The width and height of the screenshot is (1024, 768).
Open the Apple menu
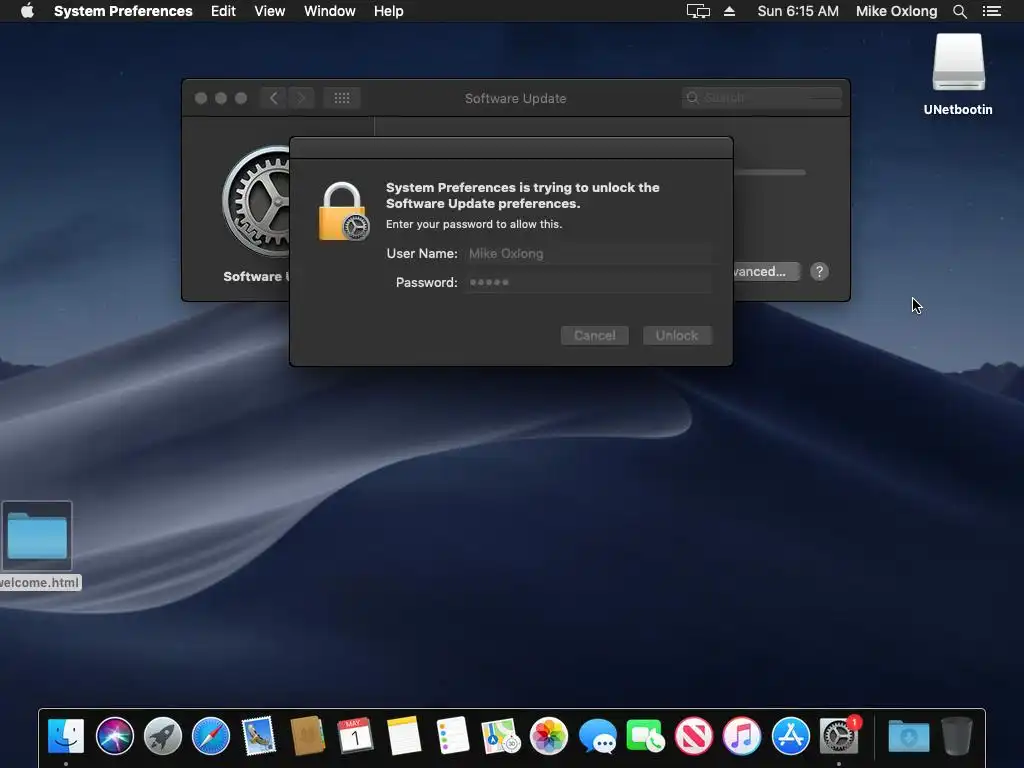[27, 11]
